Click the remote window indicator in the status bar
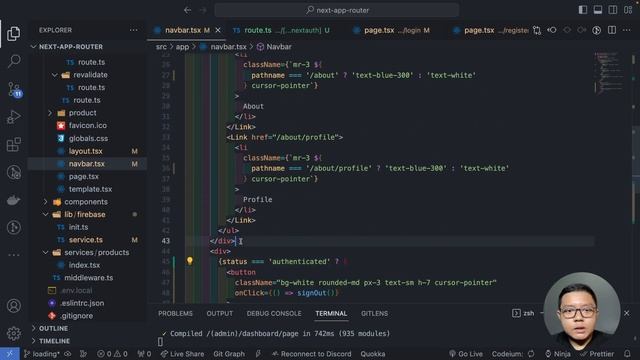The height and width of the screenshot is (360, 640). click(x=9, y=354)
